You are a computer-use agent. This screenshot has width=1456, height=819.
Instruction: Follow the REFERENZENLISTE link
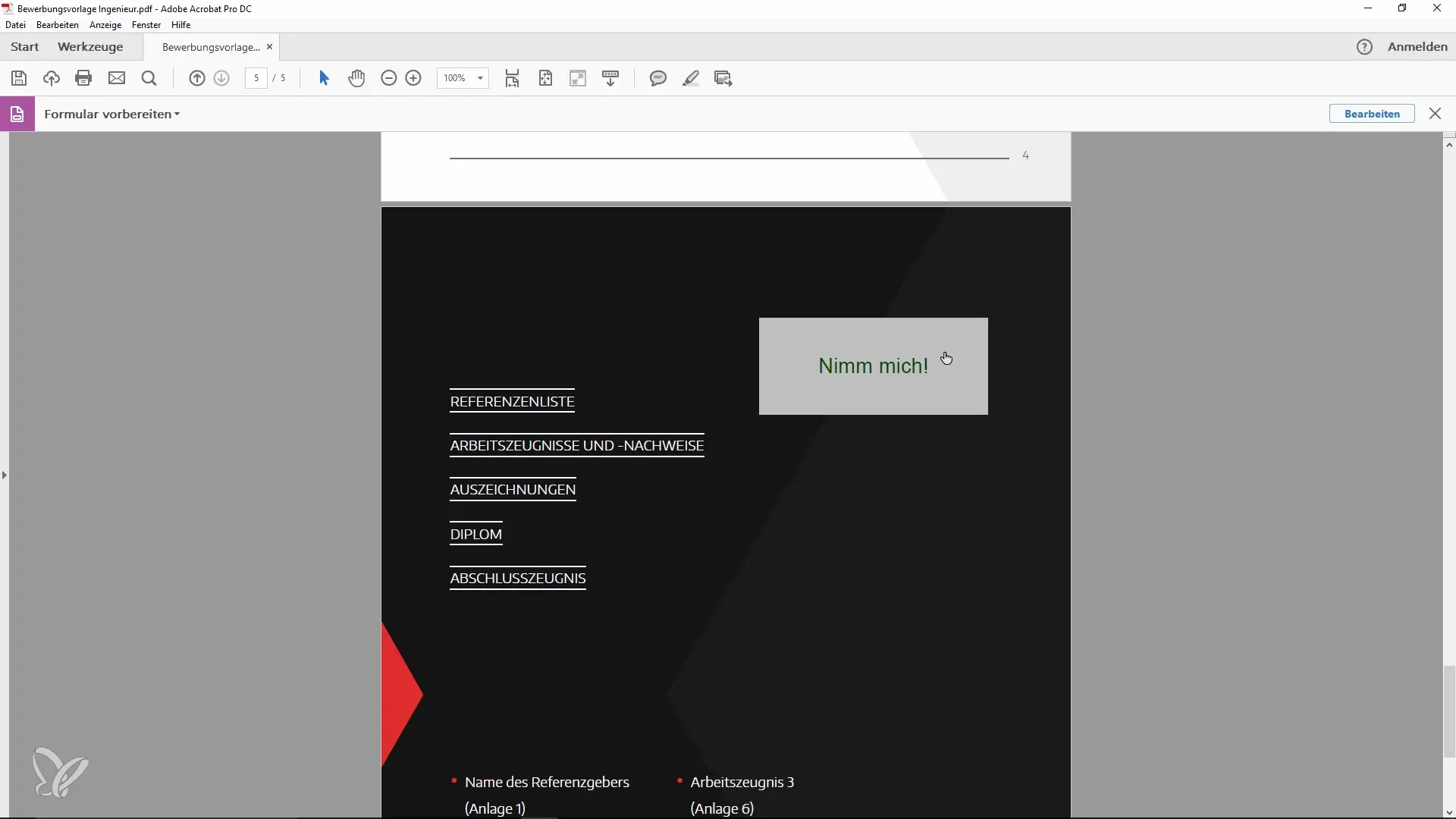click(512, 402)
